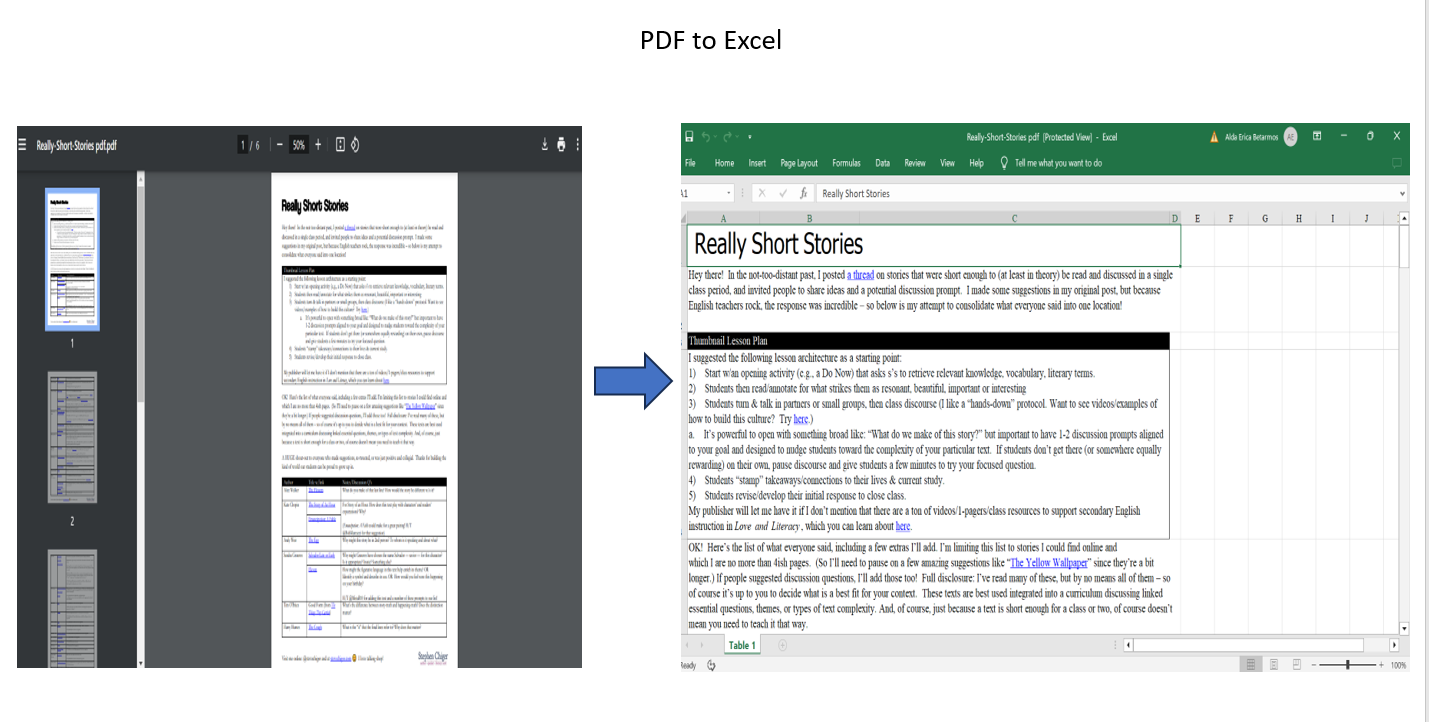The height and width of the screenshot is (722, 1429).
Task: Open the Page Layout ribbon tab
Action: 799,163
